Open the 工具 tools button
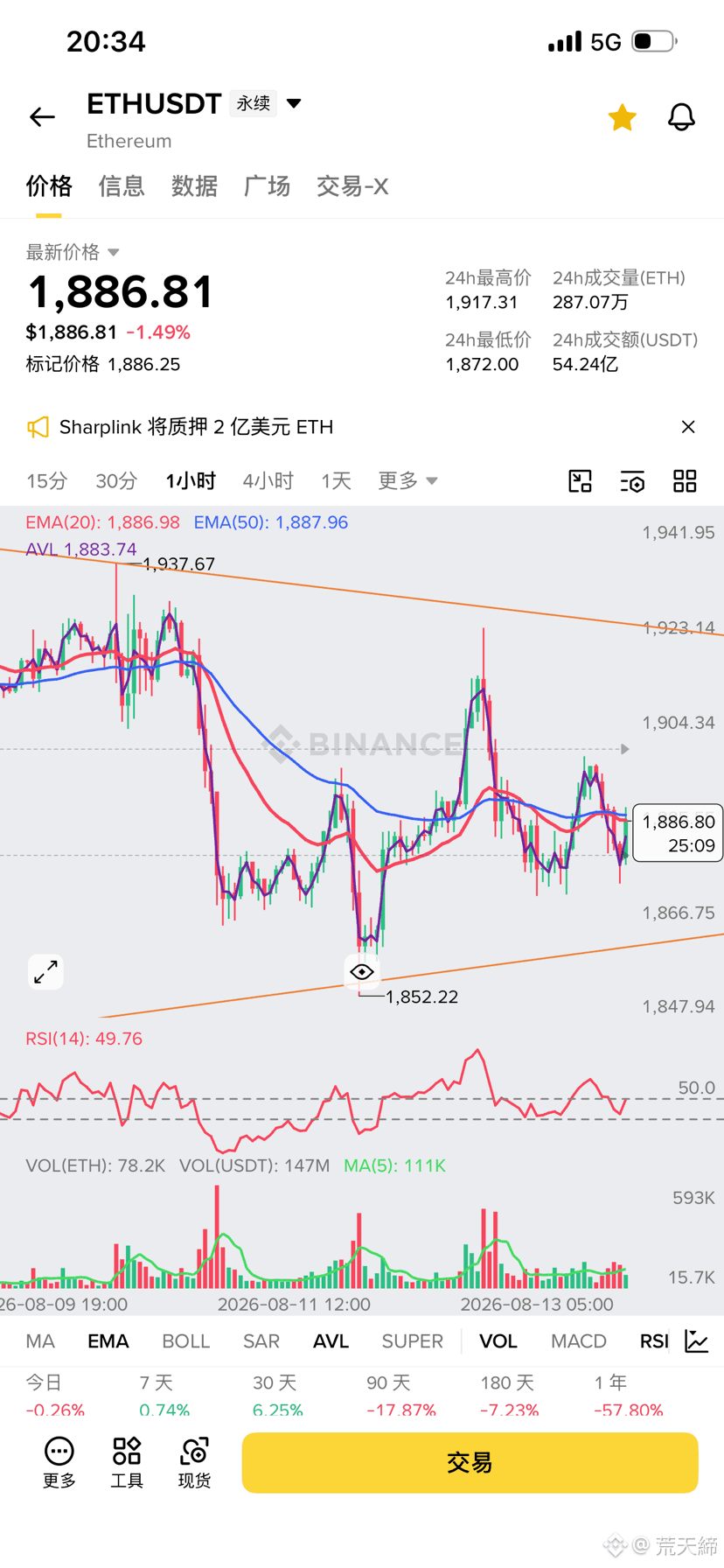Viewport: 724px width, 1568px height. [x=127, y=1462]
